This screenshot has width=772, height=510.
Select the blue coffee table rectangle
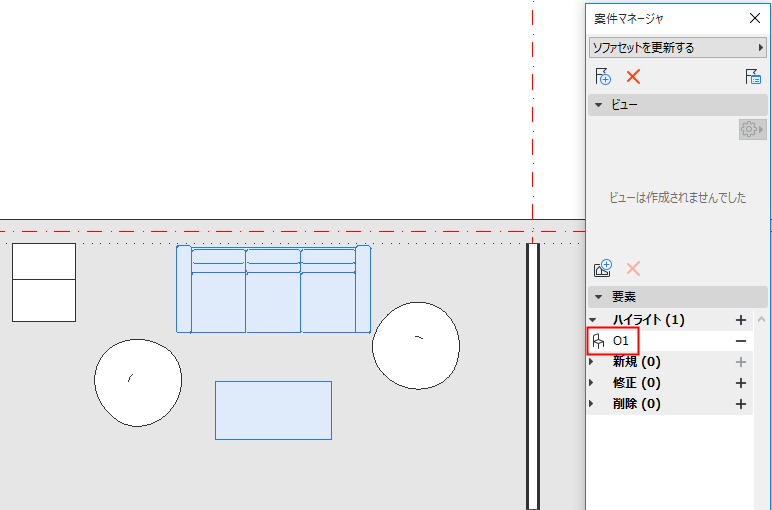pyautogui.click(x=273, y=410)
